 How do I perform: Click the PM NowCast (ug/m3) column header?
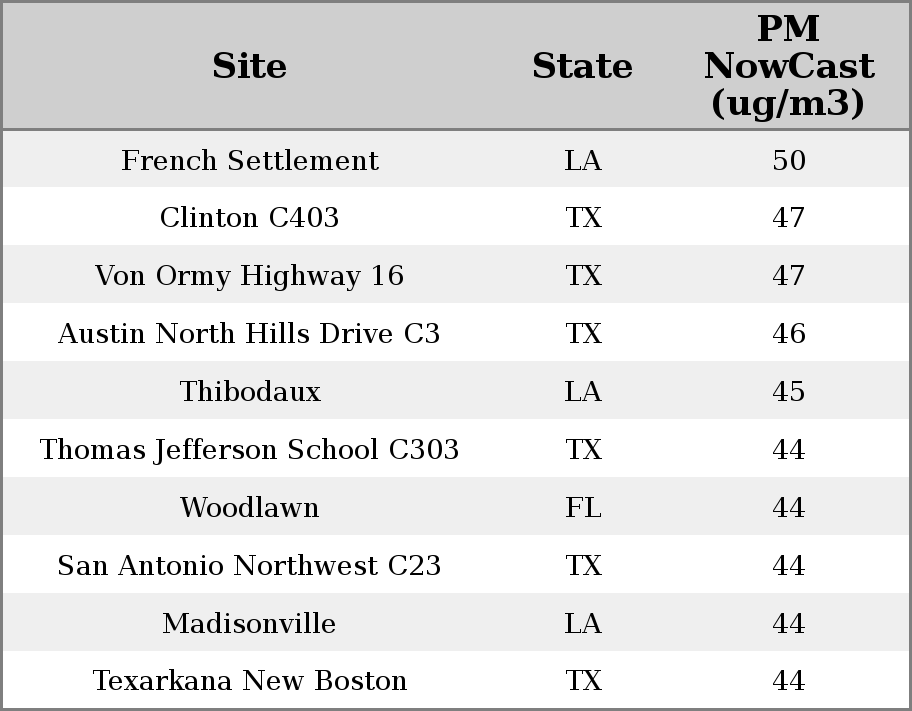(788, 66)
